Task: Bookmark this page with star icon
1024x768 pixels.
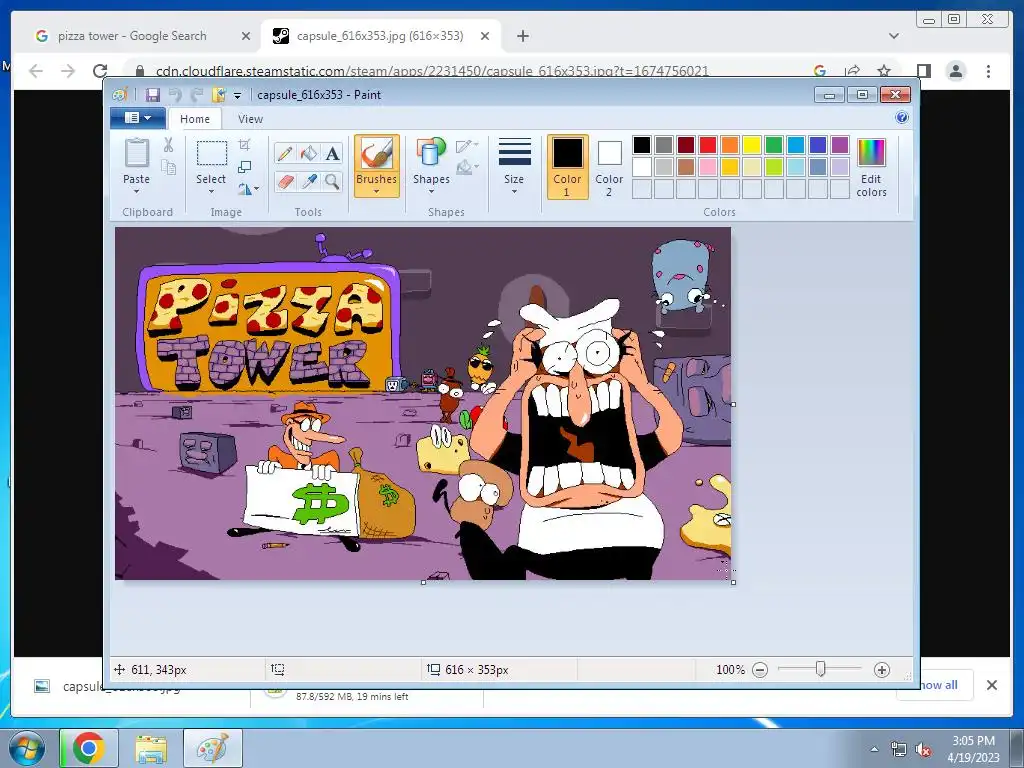Action: [x=884, y=71]
